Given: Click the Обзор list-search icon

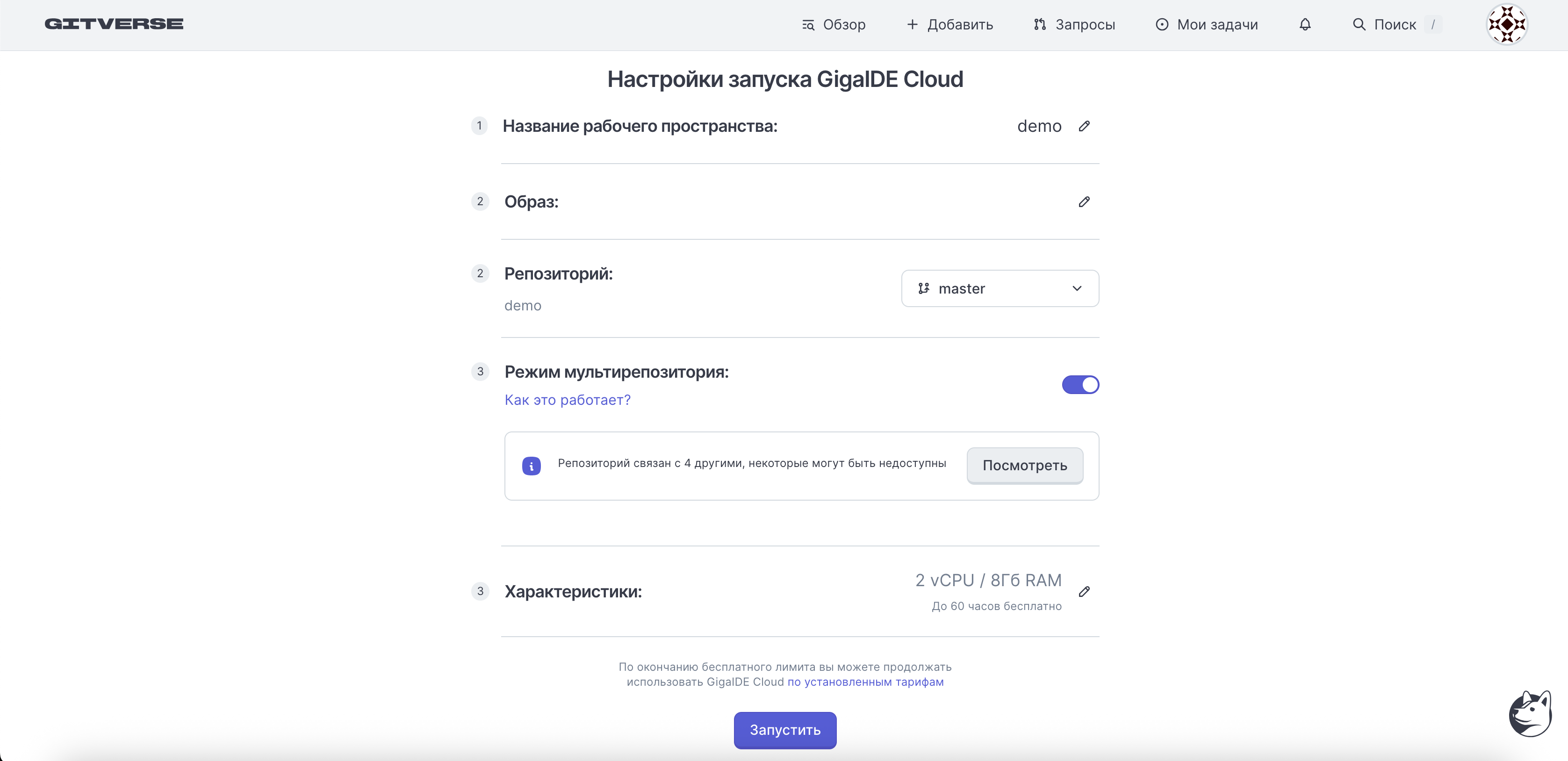Looking at the screenshot, I should [808, 25].
